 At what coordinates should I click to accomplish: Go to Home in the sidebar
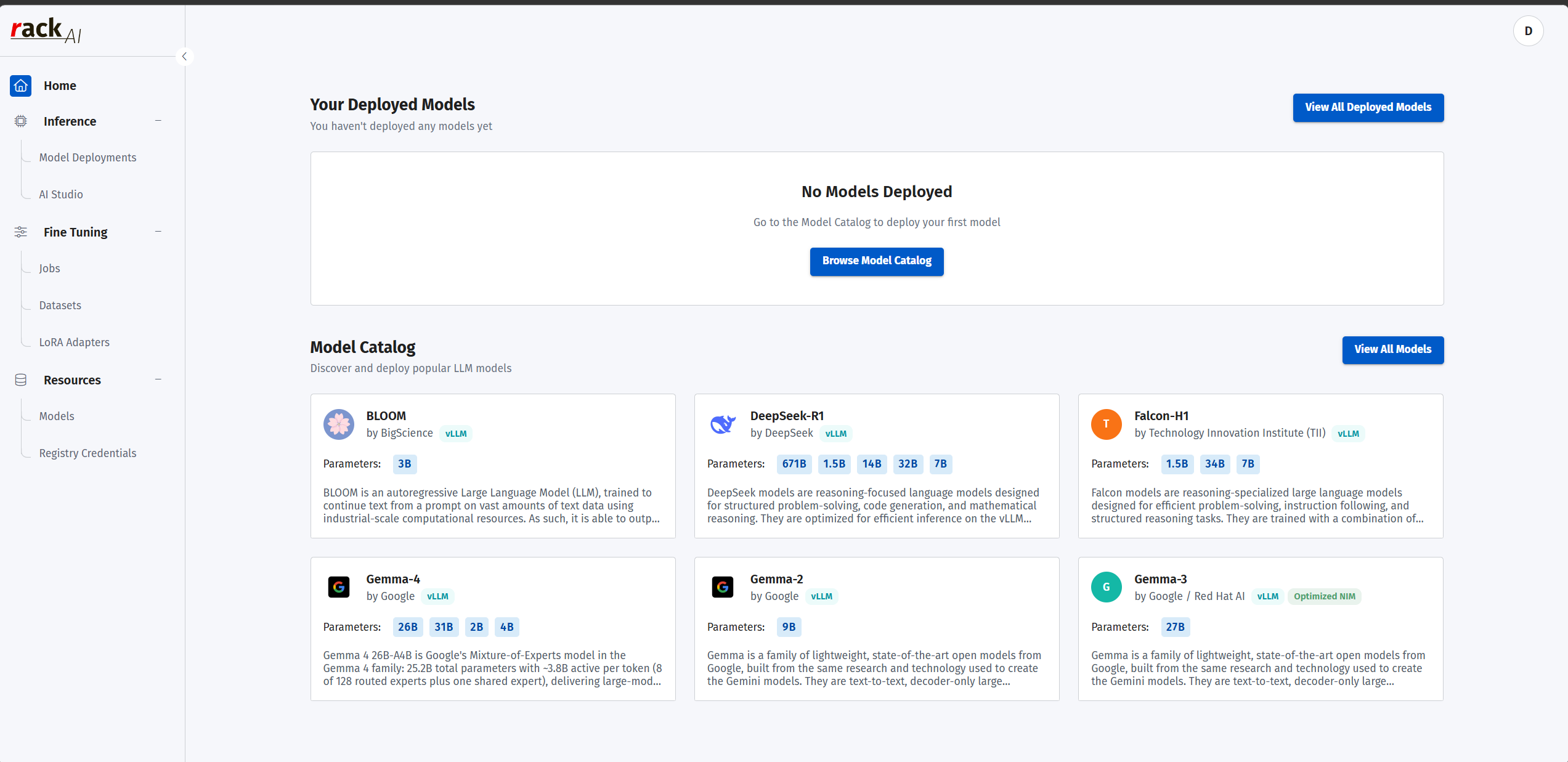click(60, 86)
